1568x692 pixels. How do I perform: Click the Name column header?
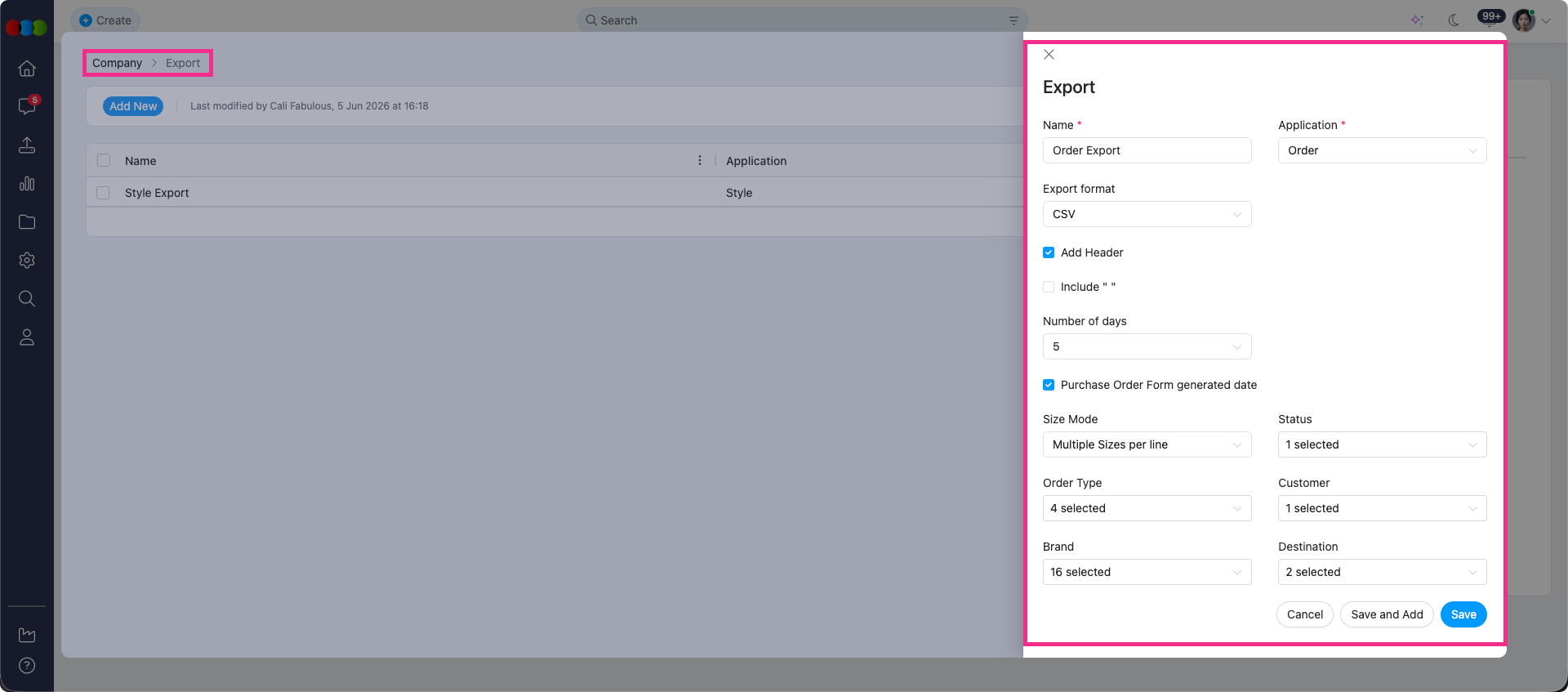click(140, 161)
